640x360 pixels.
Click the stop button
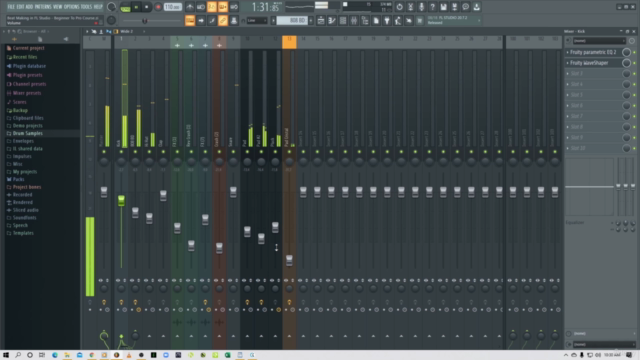coord(147,7)
